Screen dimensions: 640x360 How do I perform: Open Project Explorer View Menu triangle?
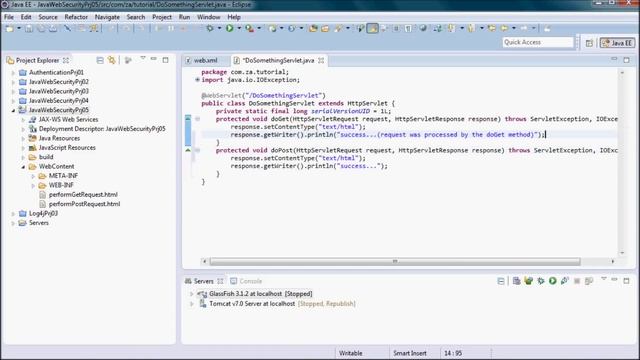pyautogui.click(x=143, y=58)
